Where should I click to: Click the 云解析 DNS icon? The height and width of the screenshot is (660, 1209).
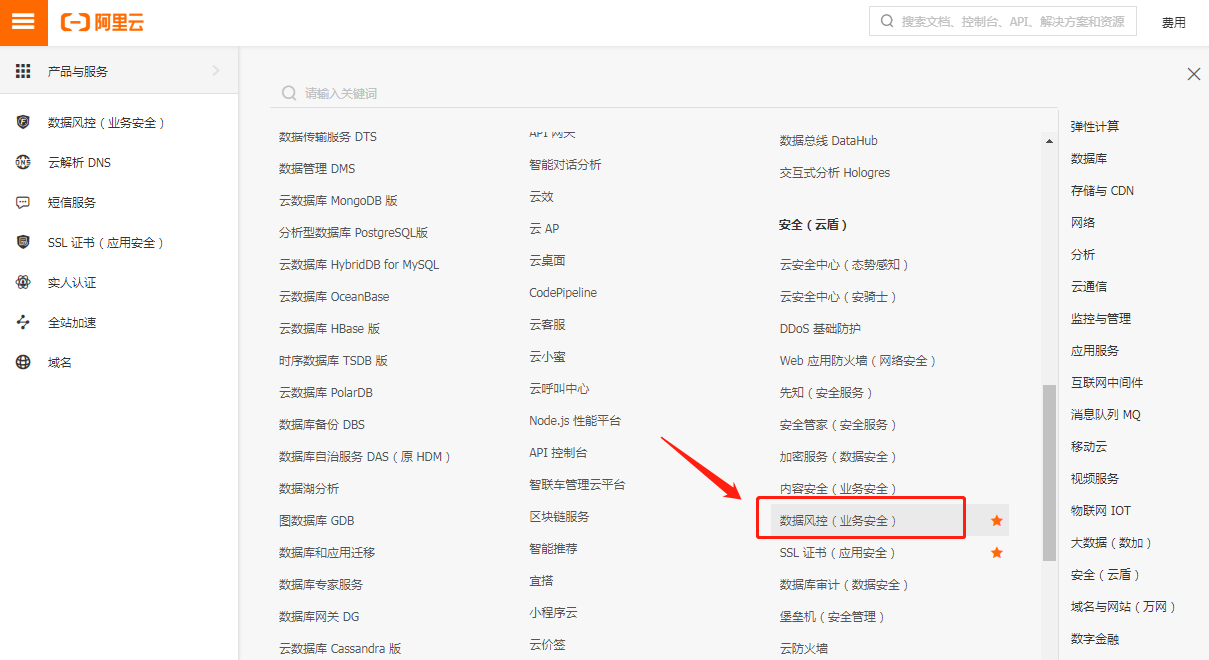coord(23,162)
